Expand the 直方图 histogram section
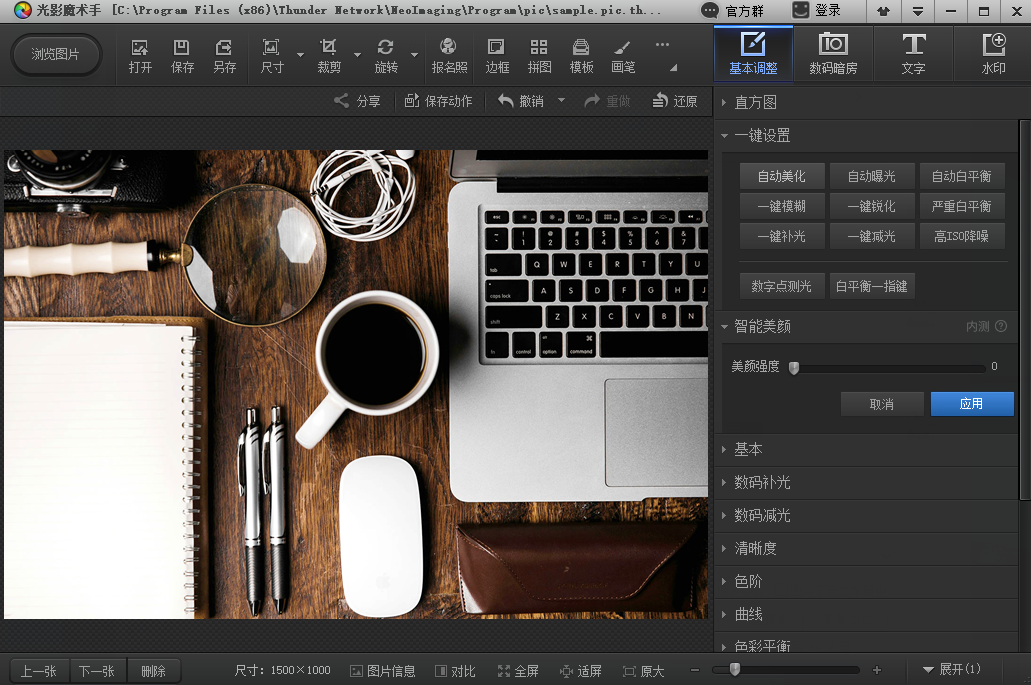The width and height of the screenshot is (1031, 685). pyautogui.click(x=755, y=102)
